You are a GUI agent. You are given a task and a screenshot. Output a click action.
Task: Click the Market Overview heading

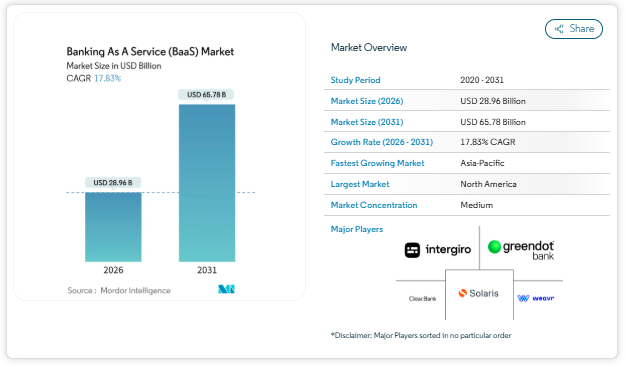coord(369,48)
